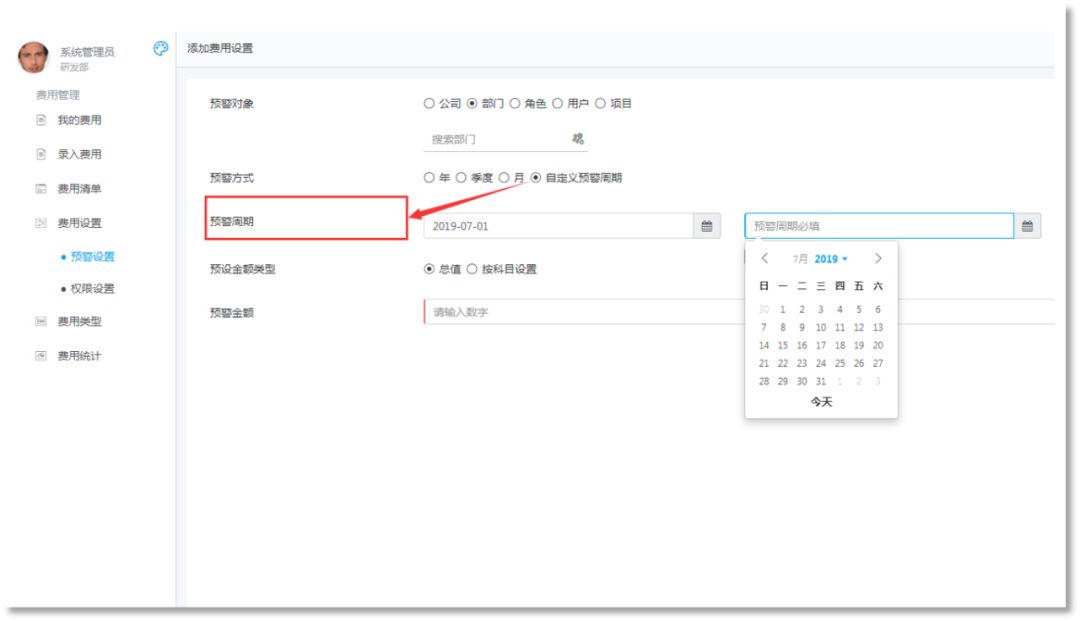Open 我的费用 in the sidebar
This screenshot has height=621, width=1080.
click(79, 120)
